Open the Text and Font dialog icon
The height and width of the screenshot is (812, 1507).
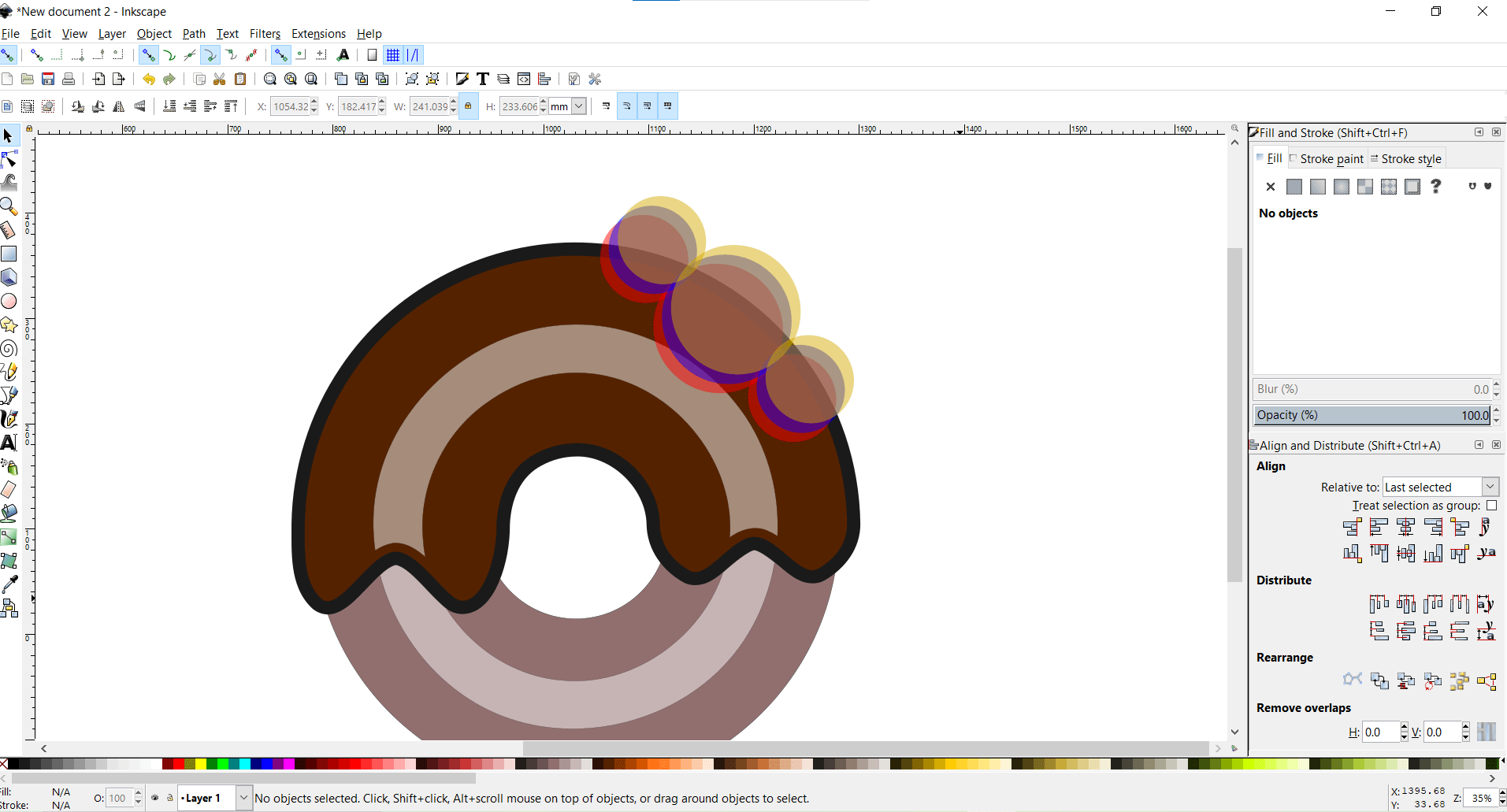(x=483, y=79)
